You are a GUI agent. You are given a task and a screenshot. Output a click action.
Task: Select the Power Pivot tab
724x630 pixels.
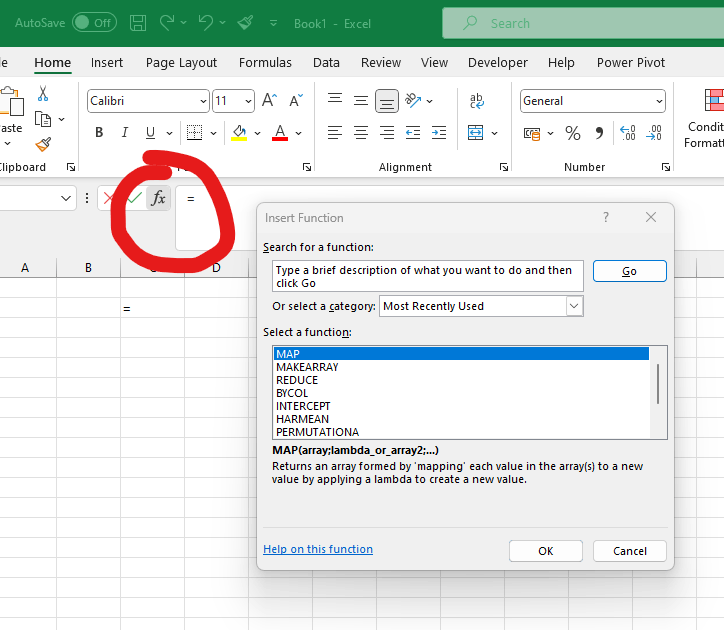click(631, 62)
